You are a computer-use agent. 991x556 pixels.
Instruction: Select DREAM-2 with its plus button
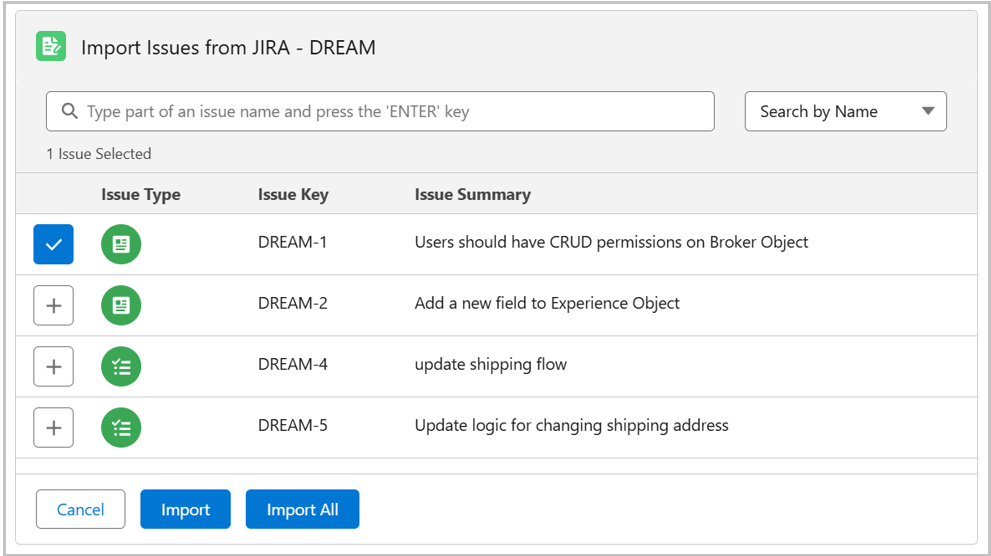point(53,305)
